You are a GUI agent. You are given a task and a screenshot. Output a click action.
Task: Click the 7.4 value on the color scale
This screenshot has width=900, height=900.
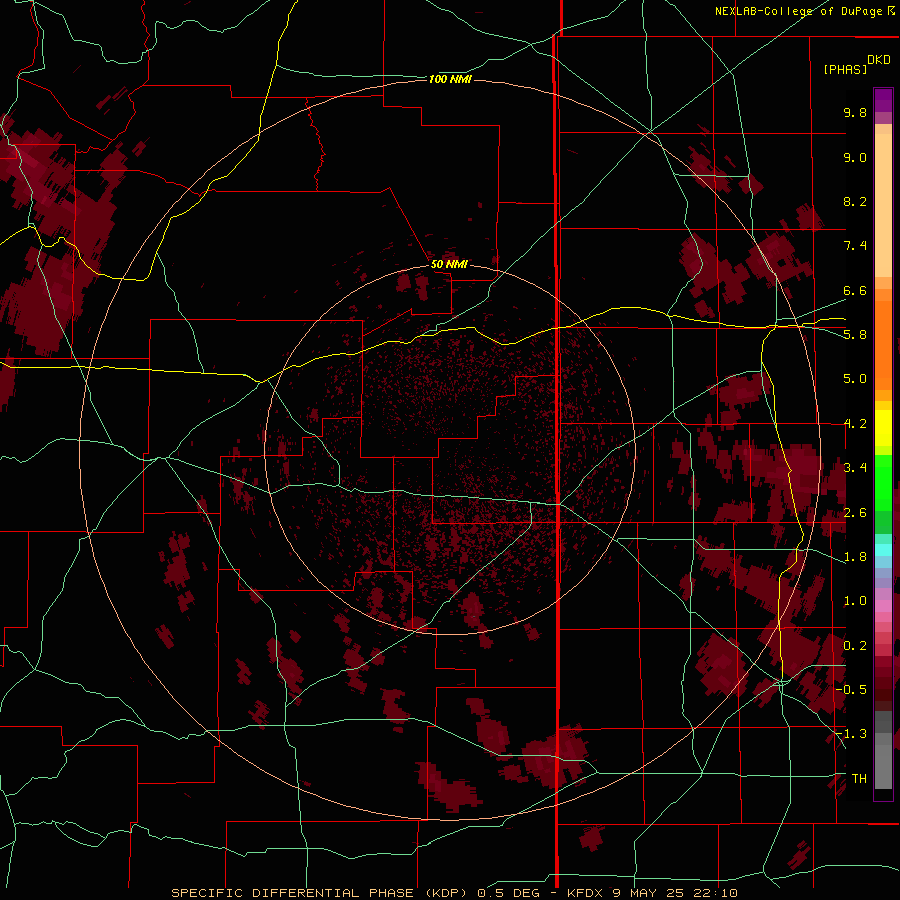click(855, 246)
